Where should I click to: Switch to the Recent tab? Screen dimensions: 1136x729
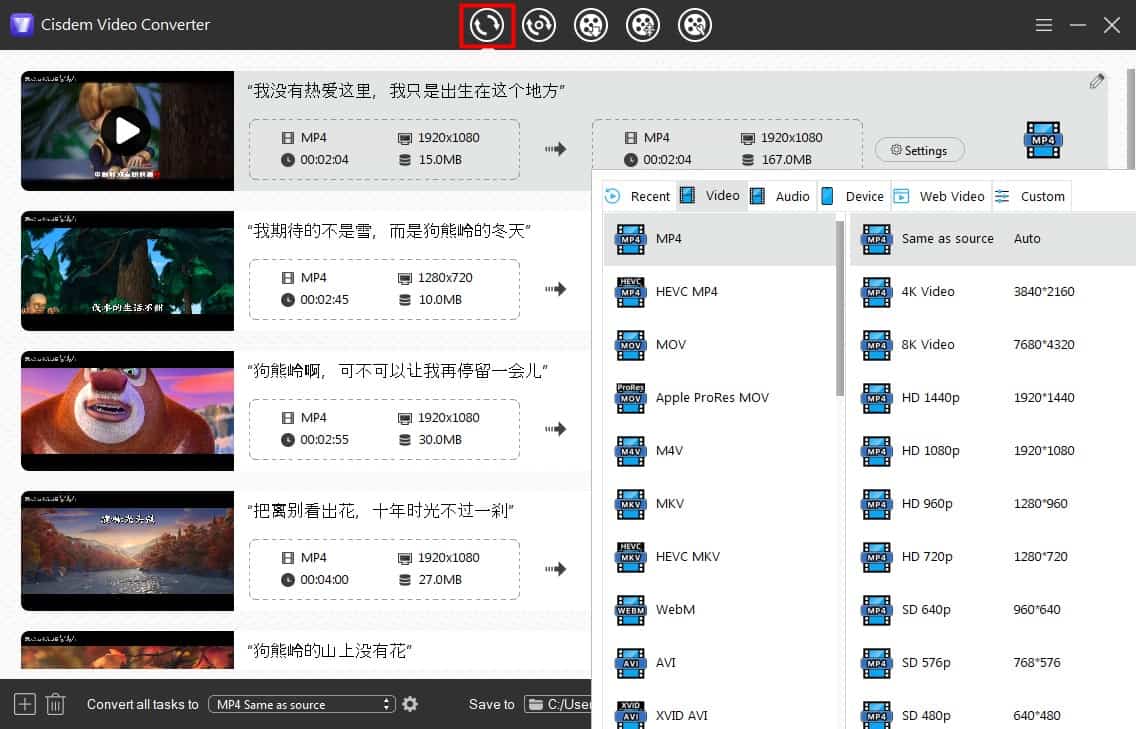[638, 196]
